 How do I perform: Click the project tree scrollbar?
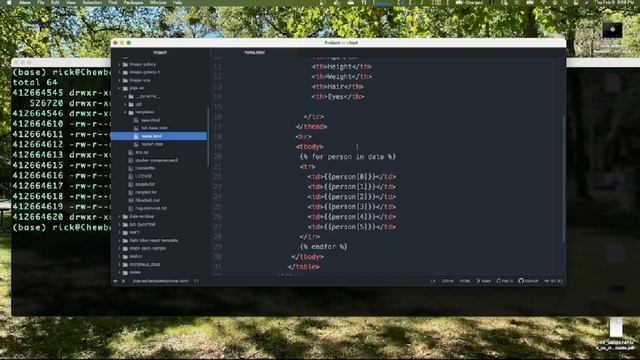tap(208, 137)
